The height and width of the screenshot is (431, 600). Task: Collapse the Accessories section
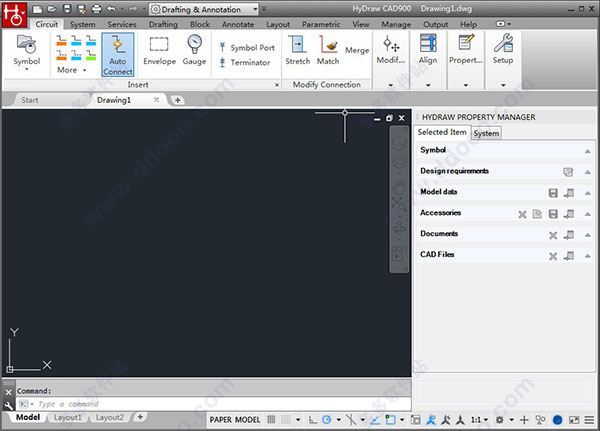point(587,214)
